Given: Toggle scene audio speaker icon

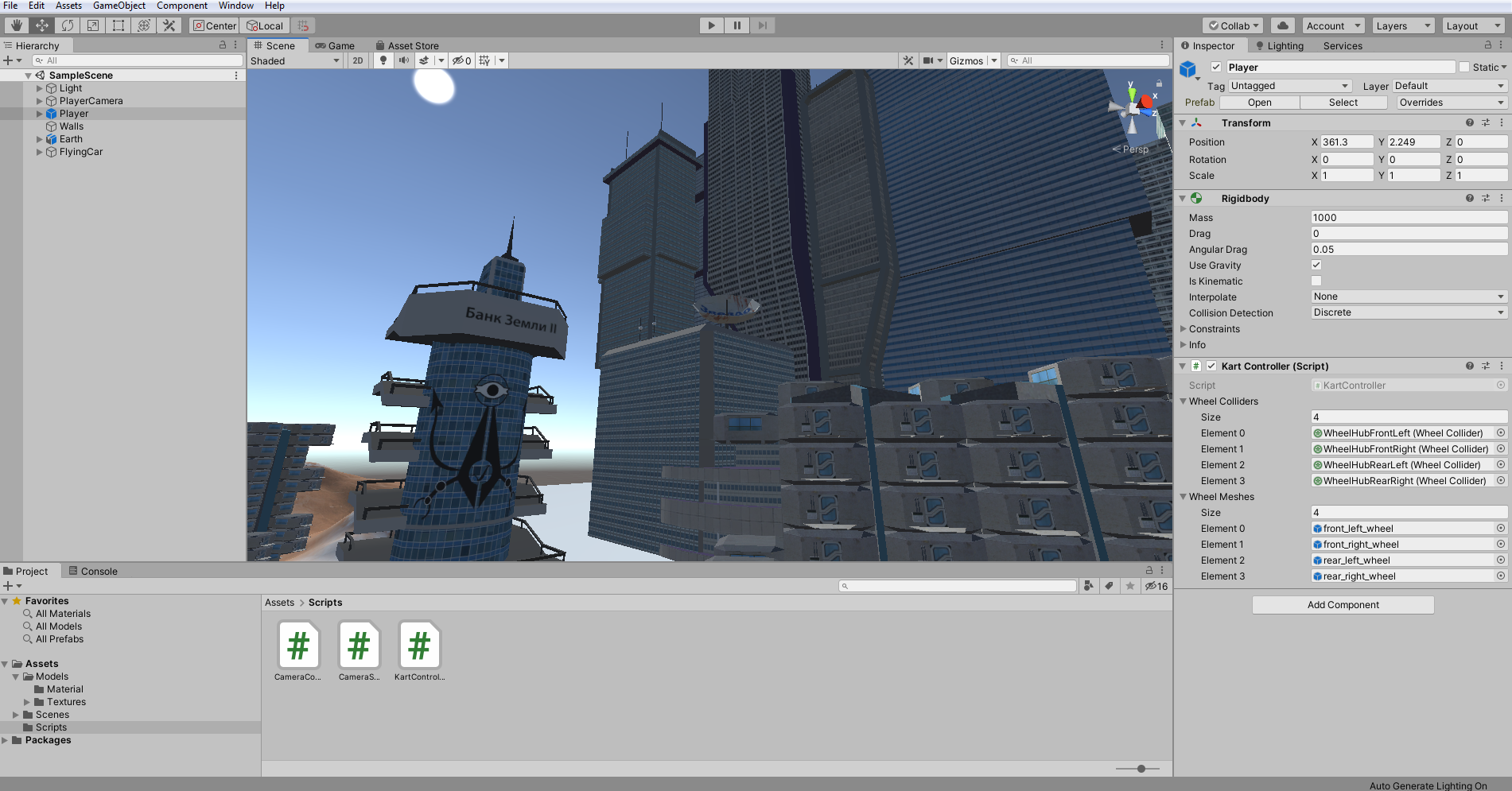Looking at the screenshot, I should click(404, 60).
